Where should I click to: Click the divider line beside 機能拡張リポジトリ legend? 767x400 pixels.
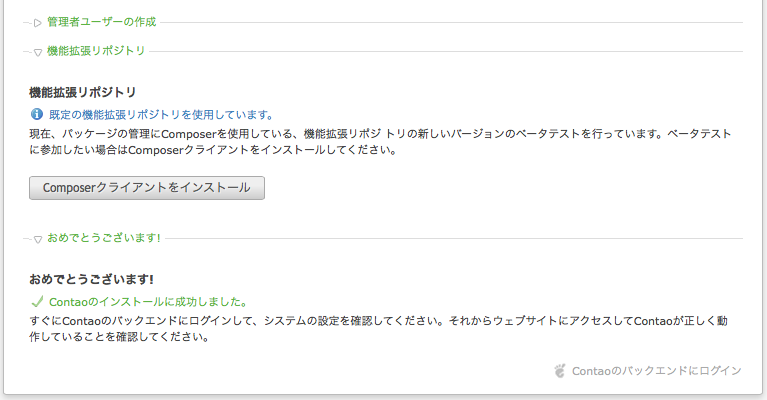coord(446,51)
